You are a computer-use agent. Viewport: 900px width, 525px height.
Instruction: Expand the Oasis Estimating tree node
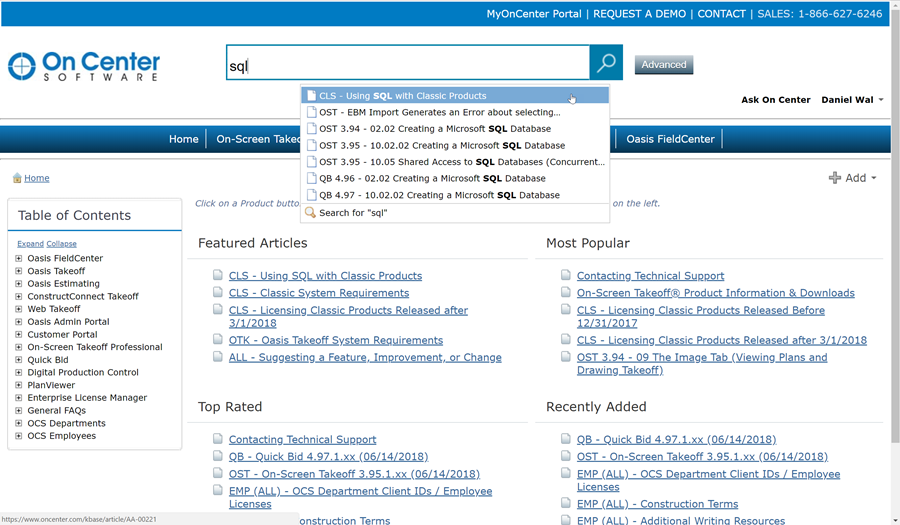pos(18,283)
